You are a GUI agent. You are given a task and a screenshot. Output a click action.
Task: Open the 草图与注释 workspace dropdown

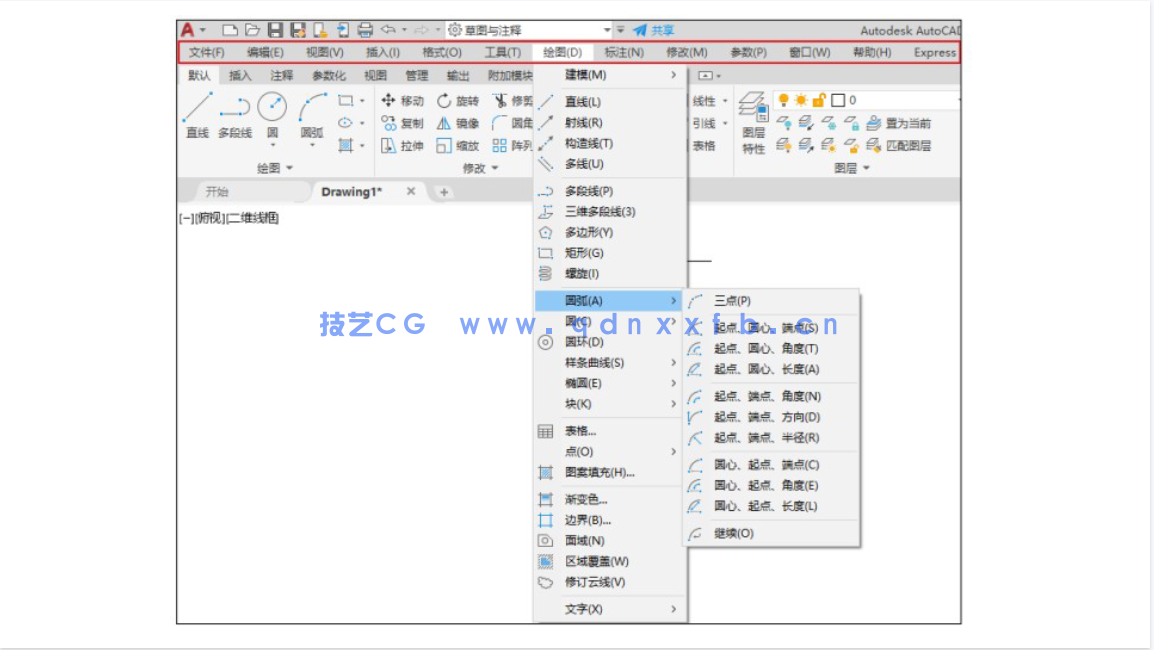click(x=607, y=30)
